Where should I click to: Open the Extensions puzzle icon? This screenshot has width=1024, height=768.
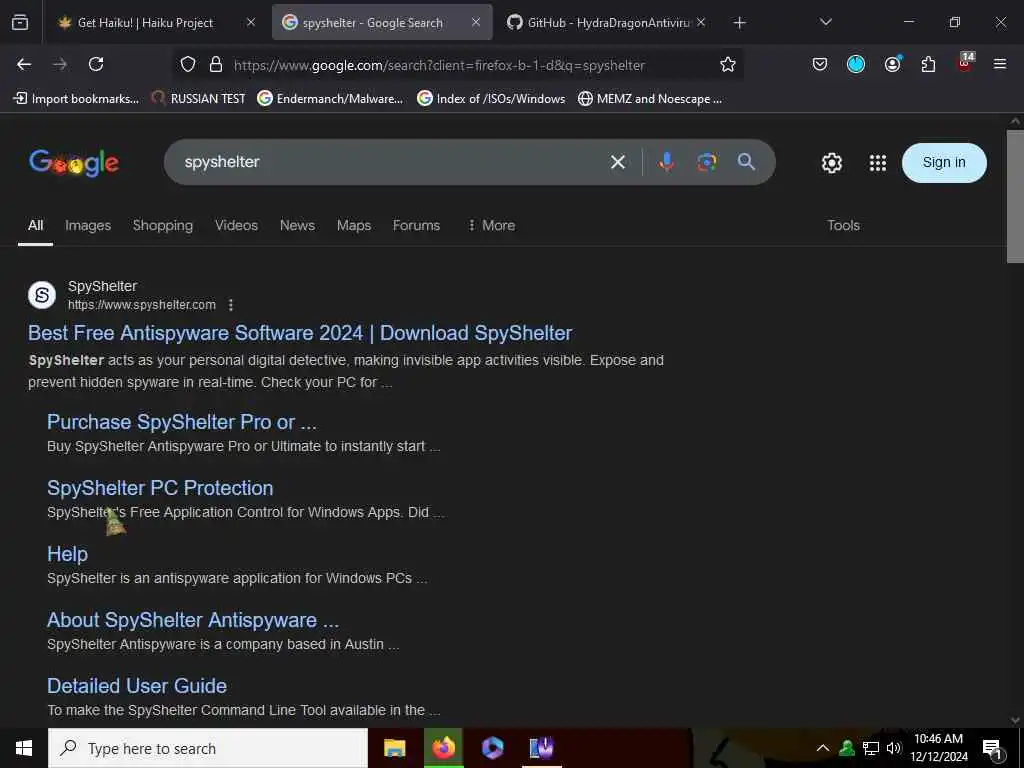[928, 64]
